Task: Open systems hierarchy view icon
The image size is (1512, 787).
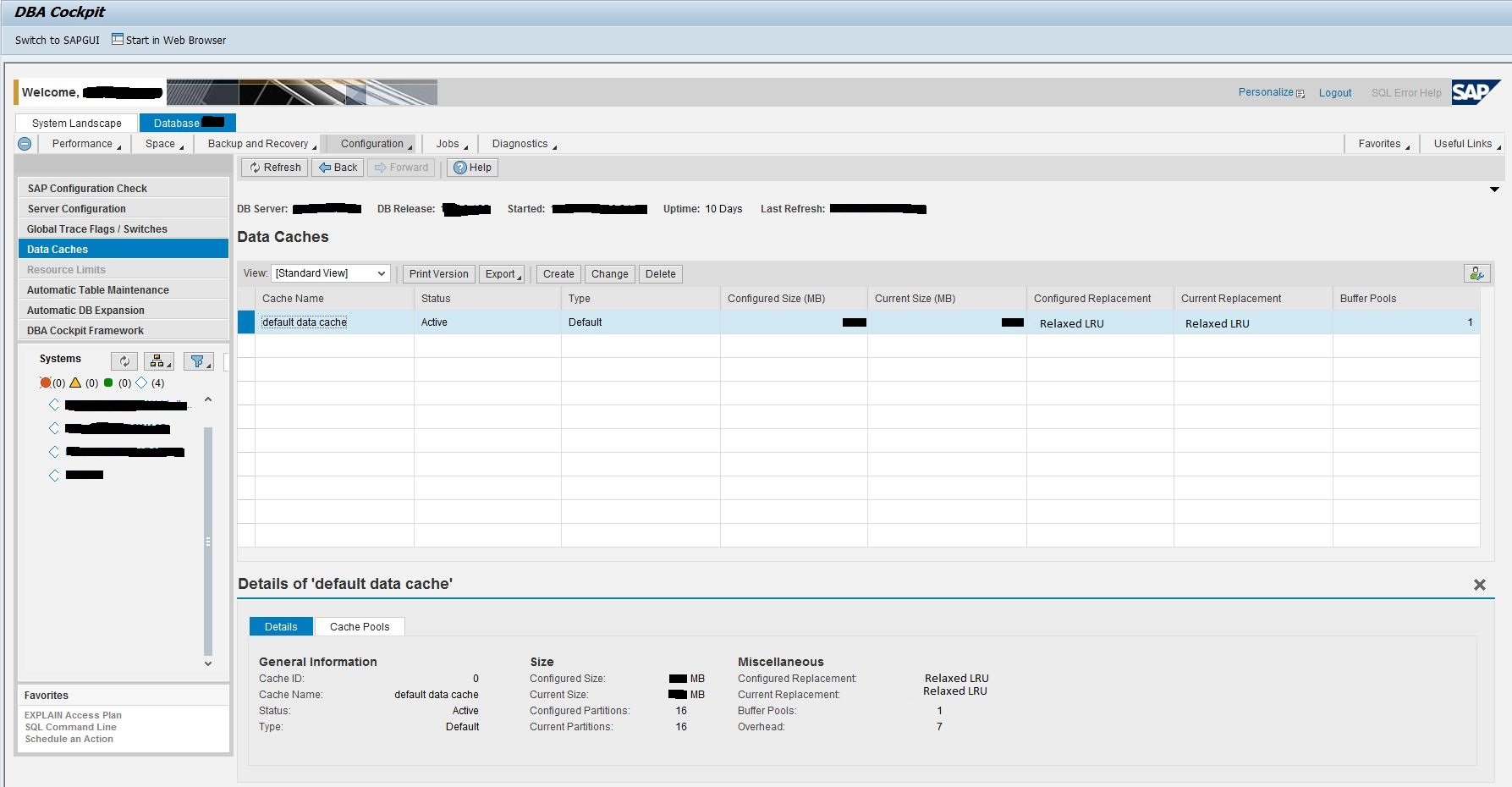Action: click(158, 361)
